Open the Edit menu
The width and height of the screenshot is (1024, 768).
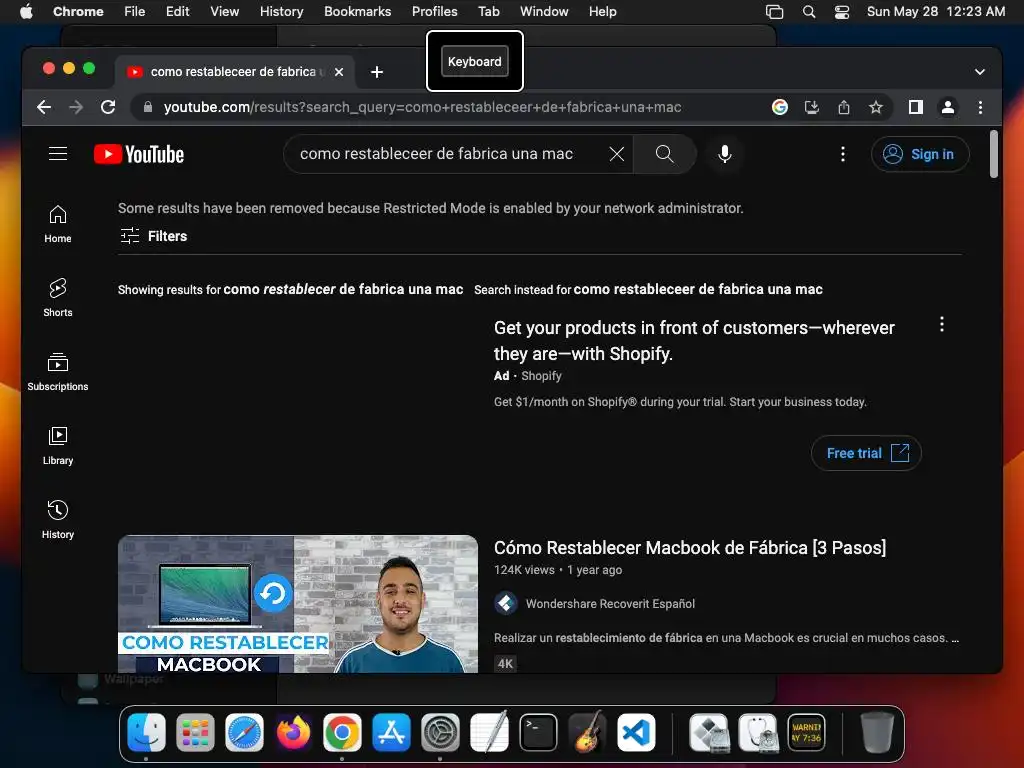(177, 11)
